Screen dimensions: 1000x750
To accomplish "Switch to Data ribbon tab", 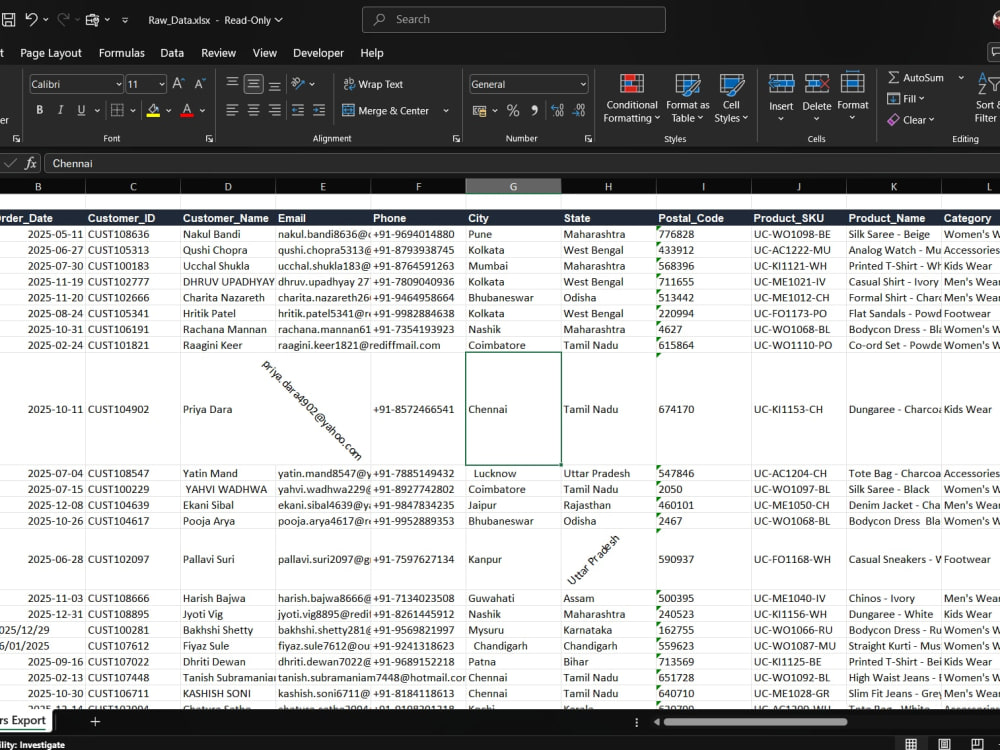I will 172,53.
